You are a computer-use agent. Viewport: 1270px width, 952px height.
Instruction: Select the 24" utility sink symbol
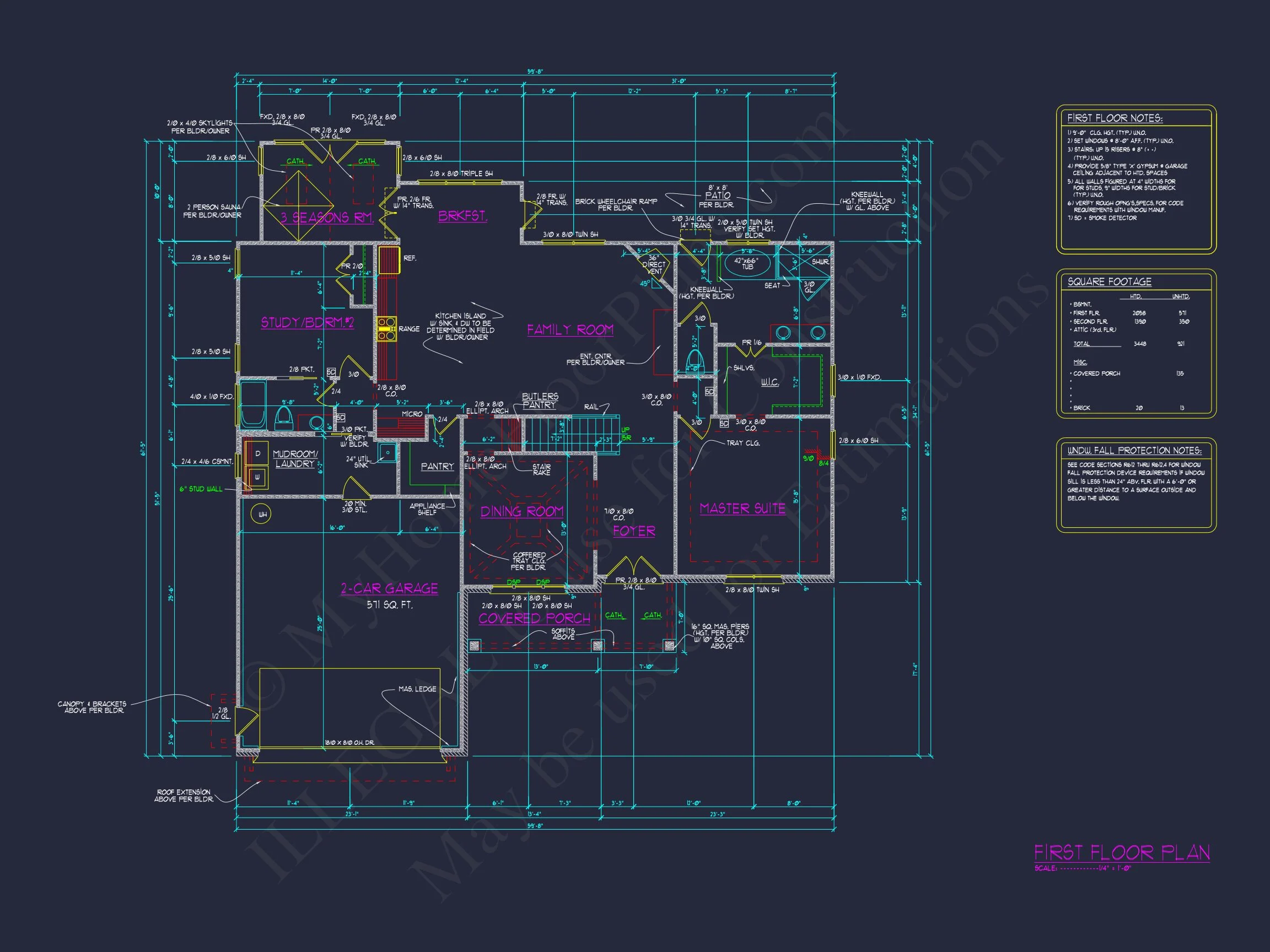pos(388,452)
